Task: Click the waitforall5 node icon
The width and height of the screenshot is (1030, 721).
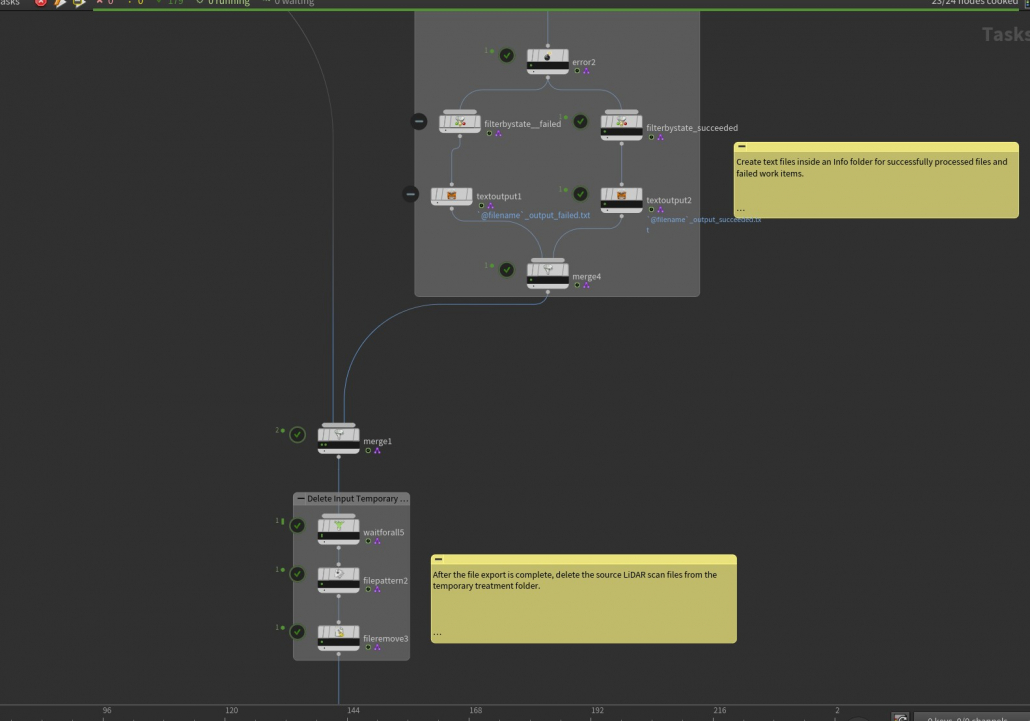Action: click(x=338, y=526)
